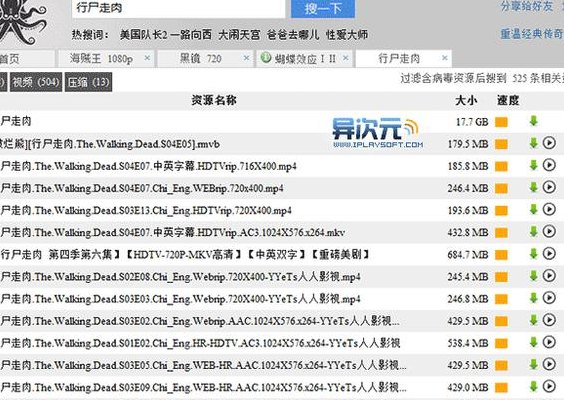Screen dimensions: 564x400
Task: Close the 蝴蝶效应 I II tab
Action: [x=346, y=58]
